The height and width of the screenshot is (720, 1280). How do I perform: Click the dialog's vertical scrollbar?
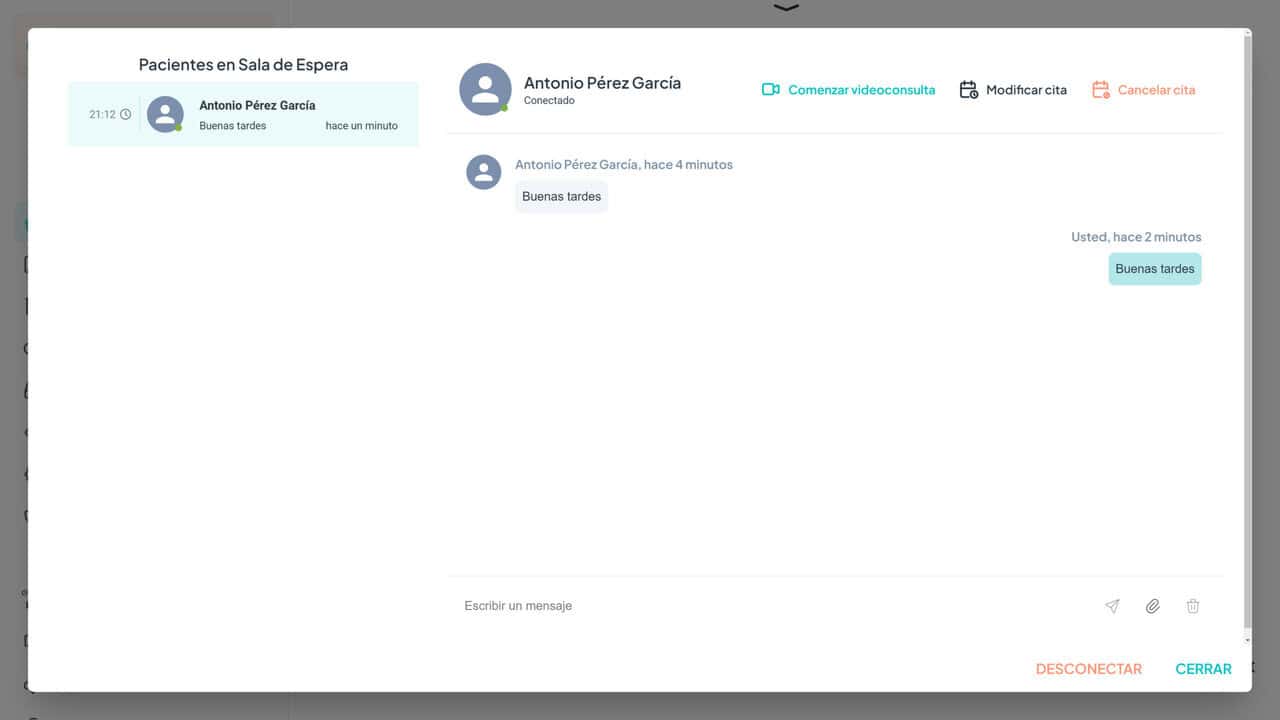[1247, 330]
